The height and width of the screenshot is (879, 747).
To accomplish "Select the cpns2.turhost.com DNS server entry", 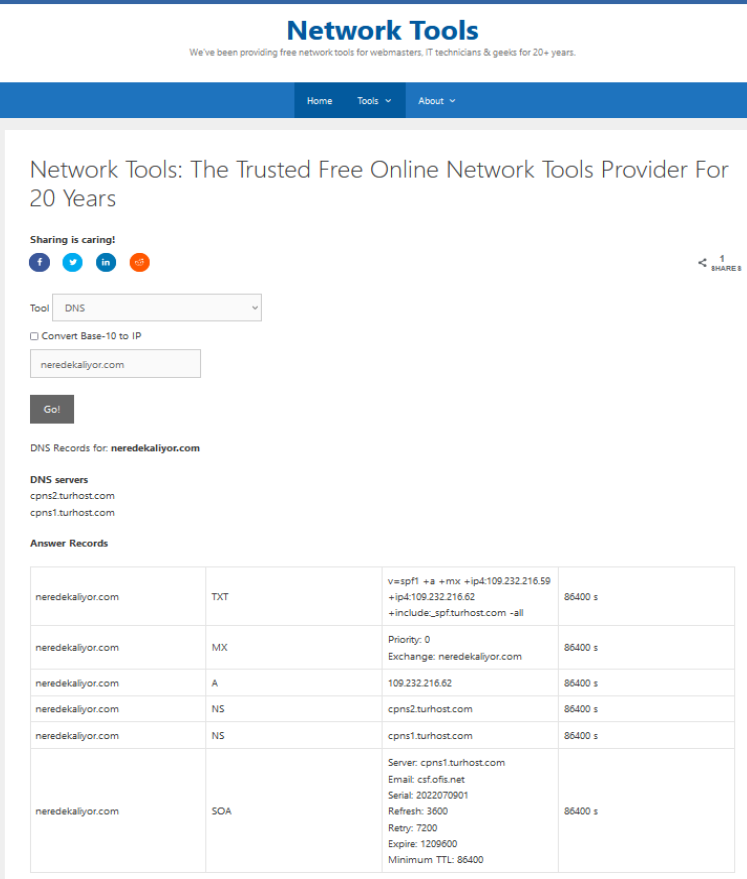I will 72,496.
